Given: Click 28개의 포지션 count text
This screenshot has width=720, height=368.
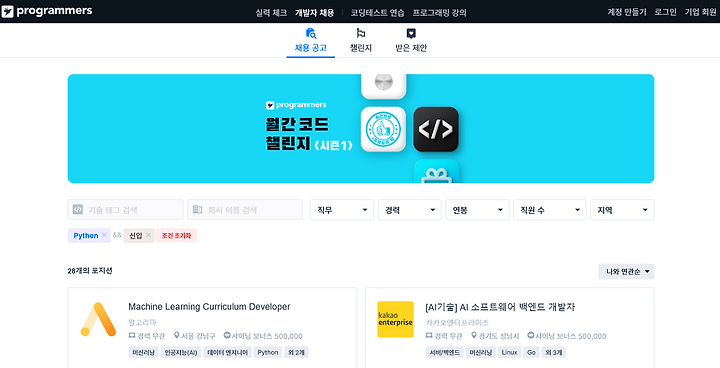Looking at the screenshot, I should [x=90, y=271].
